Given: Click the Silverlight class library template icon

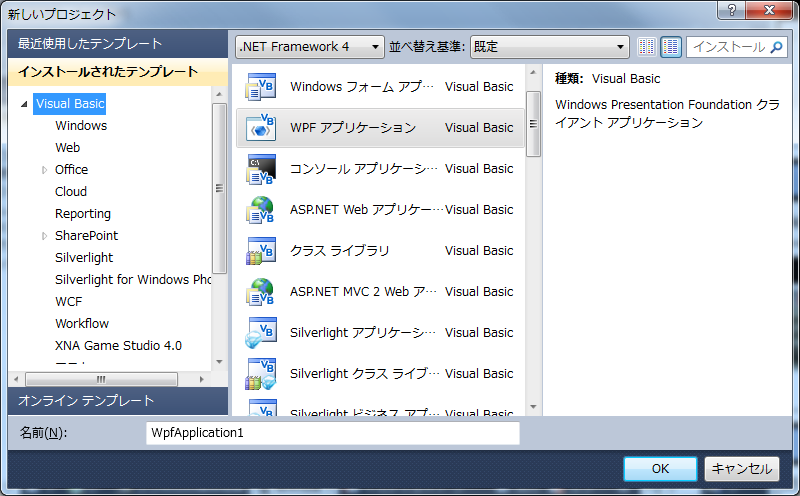Looking at the screenshot, I should tap(261, 374).
